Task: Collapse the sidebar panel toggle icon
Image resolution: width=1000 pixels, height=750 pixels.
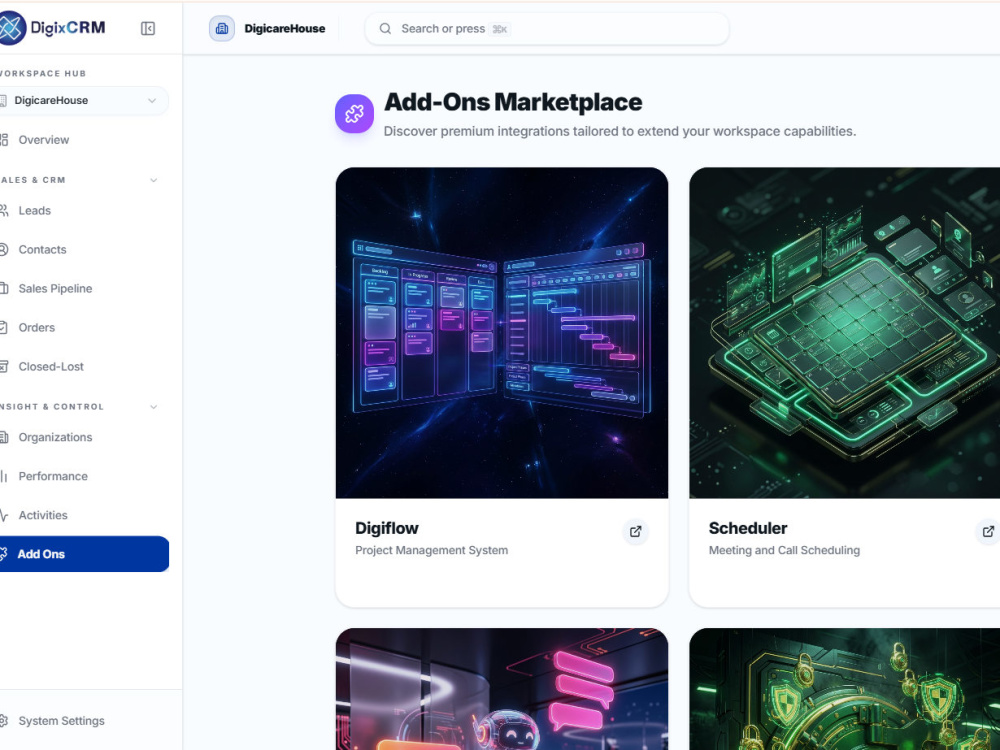Action: pyautogui.click(x=148, y=29)
